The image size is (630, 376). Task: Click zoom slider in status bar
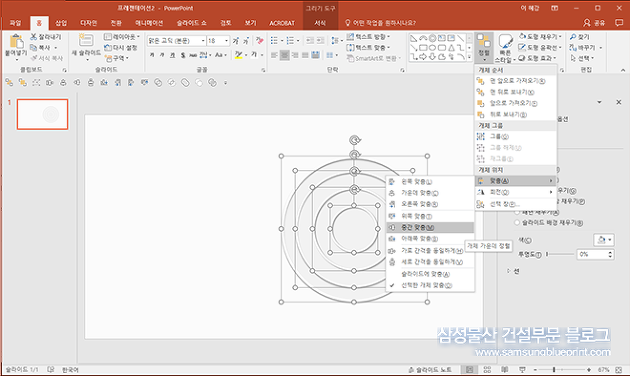(562, 369)
